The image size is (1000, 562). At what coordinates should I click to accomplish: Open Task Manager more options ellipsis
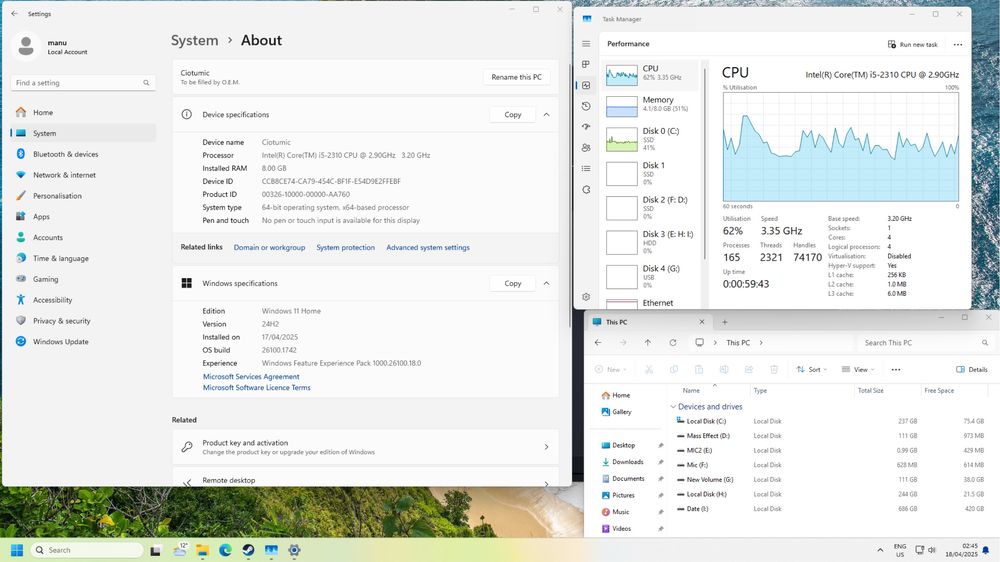click(958, 45)
